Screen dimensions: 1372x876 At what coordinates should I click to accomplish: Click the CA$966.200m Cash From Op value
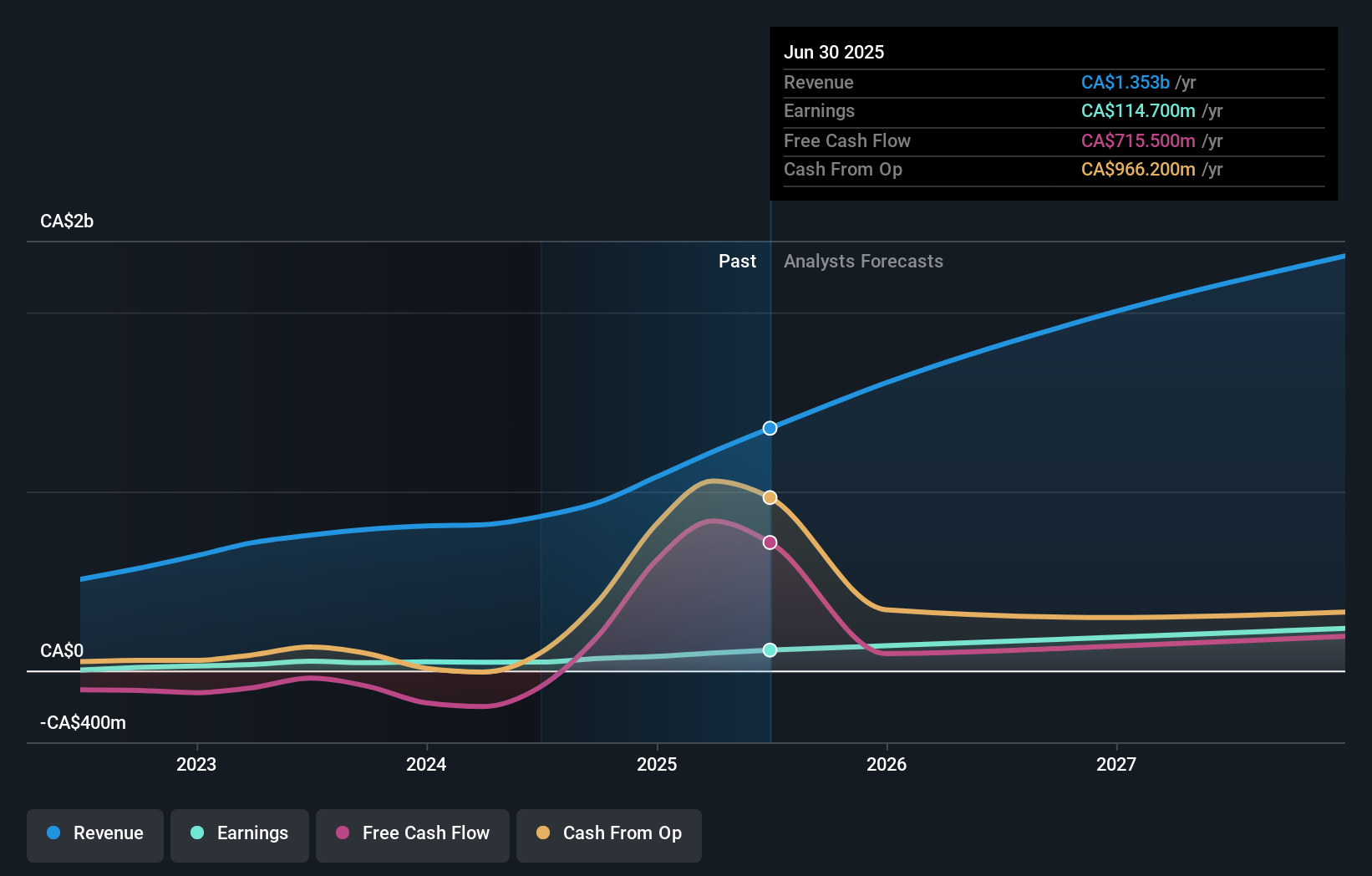pos(1136,169)
